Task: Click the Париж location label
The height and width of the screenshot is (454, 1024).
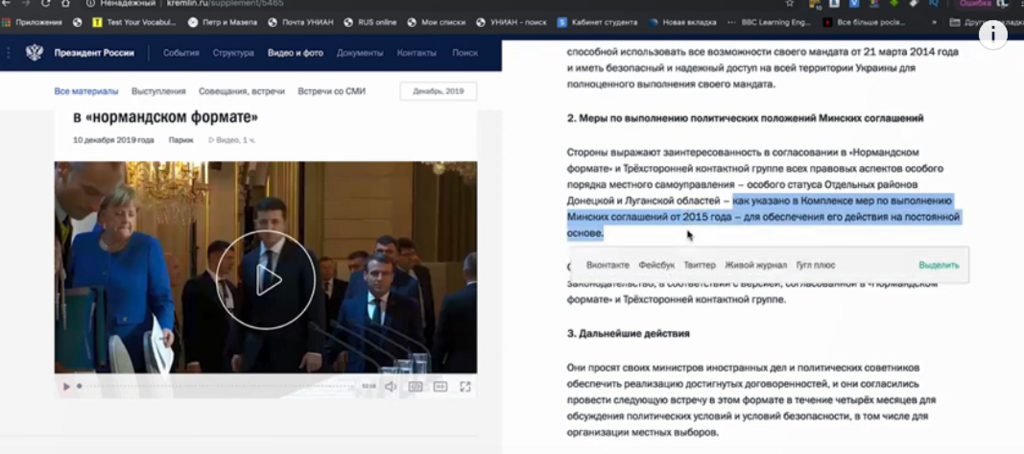Action: [x=181, y=140]
